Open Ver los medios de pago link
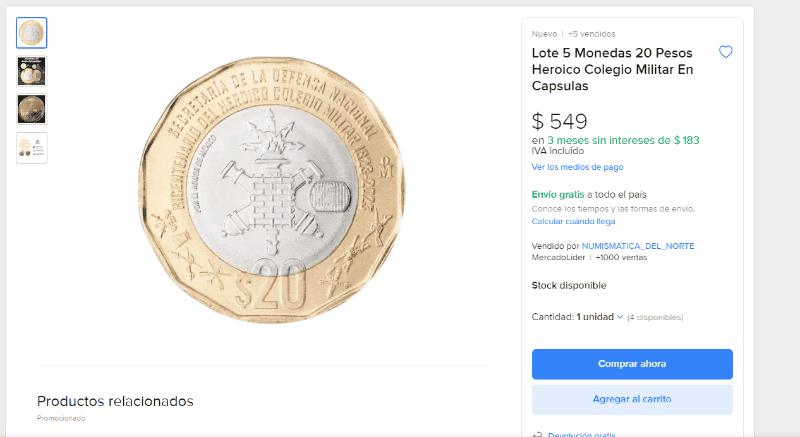This screenshot has width=800, height=437. tap(577, 167)
